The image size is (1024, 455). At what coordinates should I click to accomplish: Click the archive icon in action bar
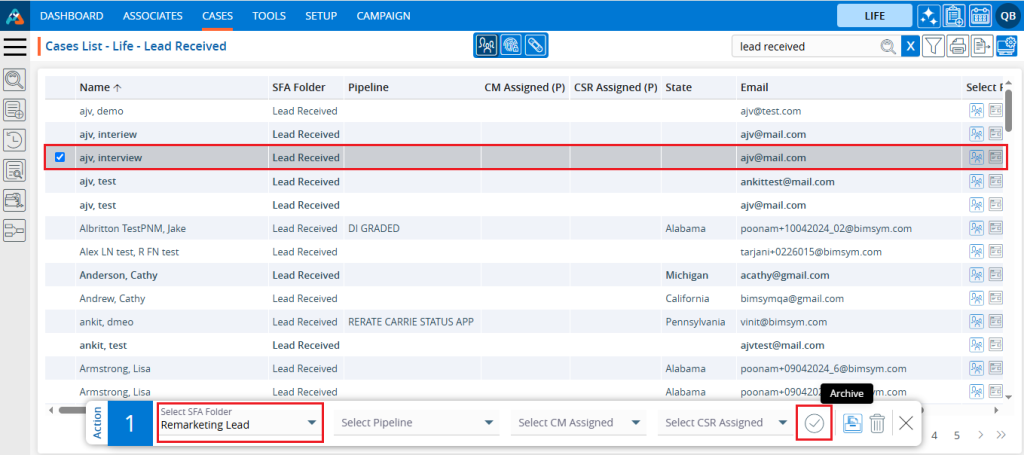[x=850, y=423]
